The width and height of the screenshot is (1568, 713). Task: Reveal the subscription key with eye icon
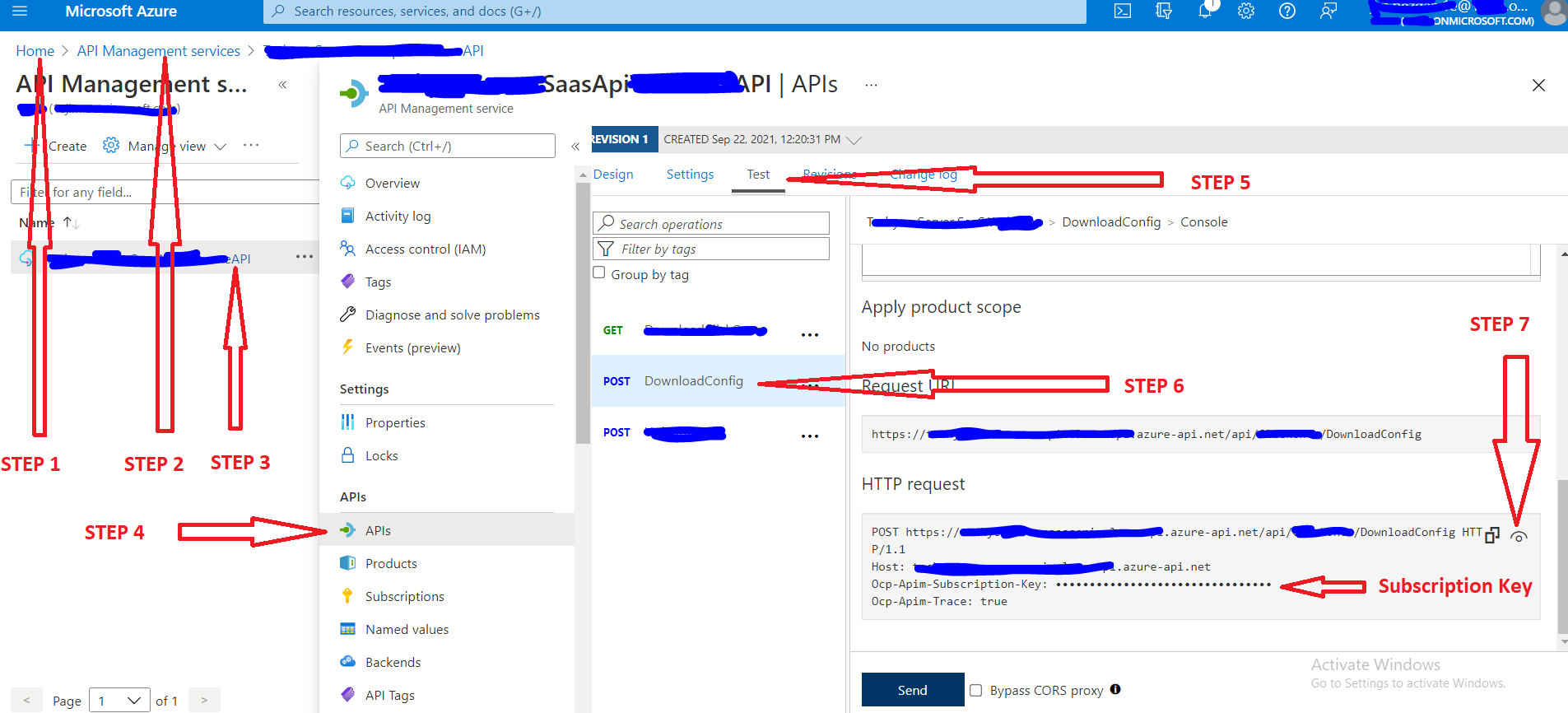click(x=1519, y=536)
